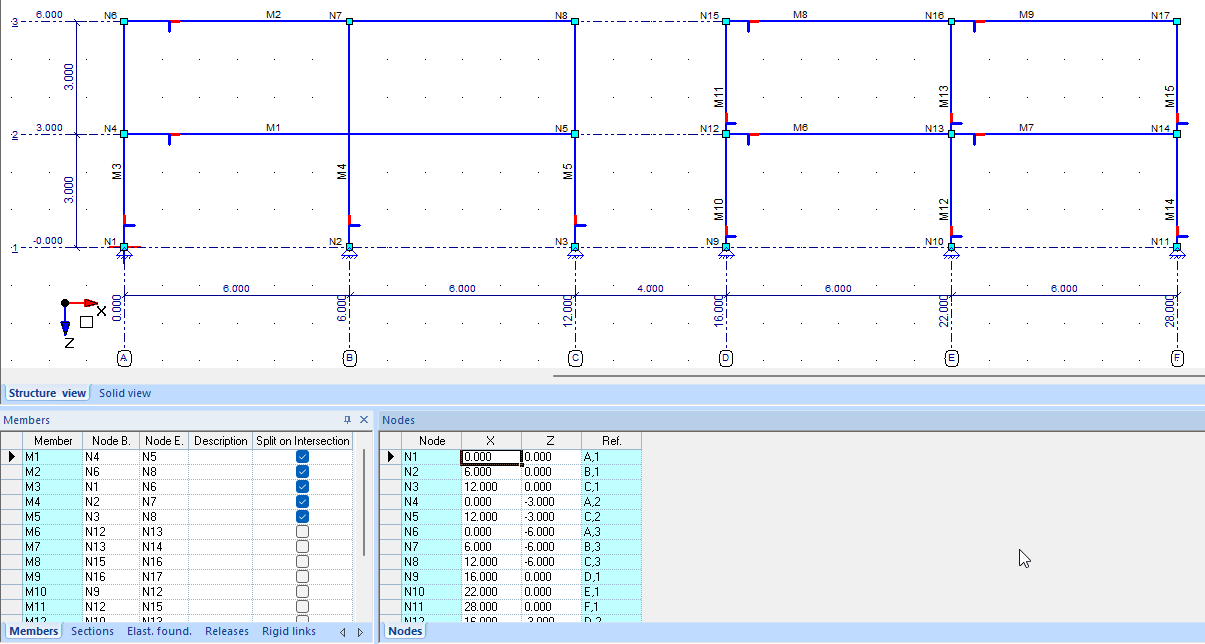This screenshot has width=1205, height=644.
Task: Uncheck Split on Intersection for member M1
Action: pos(302,456)
